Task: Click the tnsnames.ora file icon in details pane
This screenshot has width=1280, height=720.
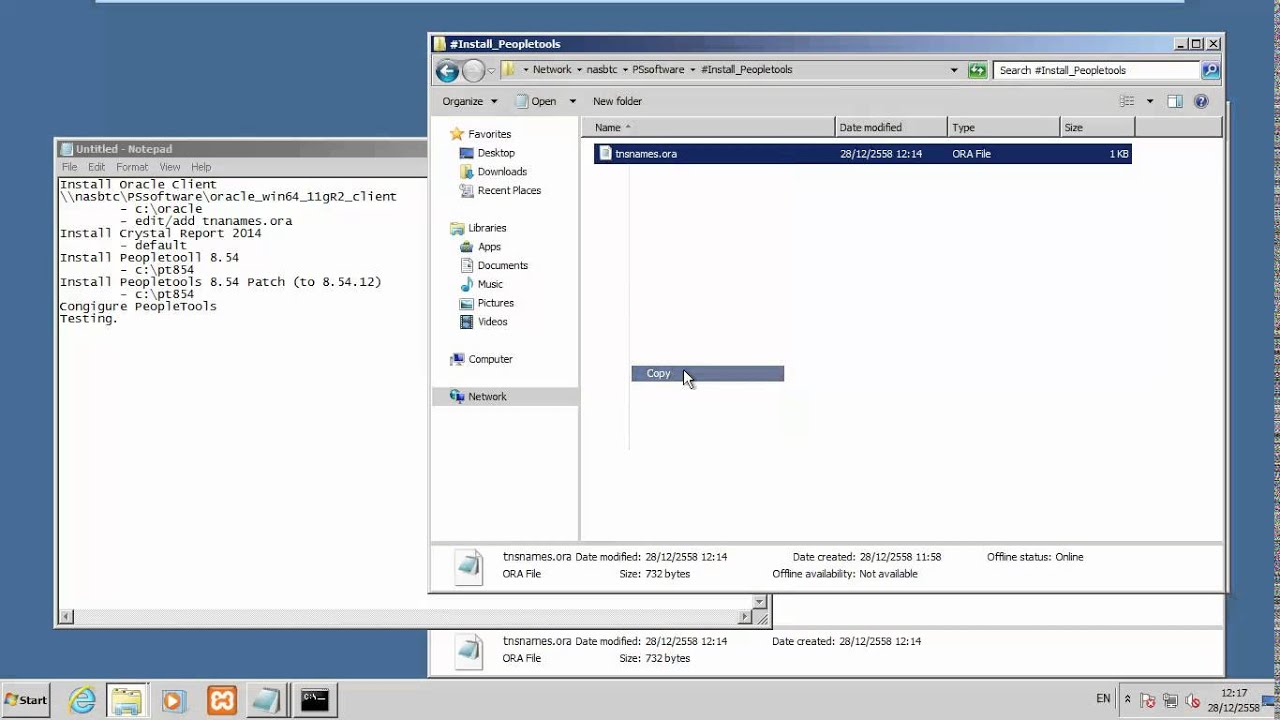Action: coord(469,566)
